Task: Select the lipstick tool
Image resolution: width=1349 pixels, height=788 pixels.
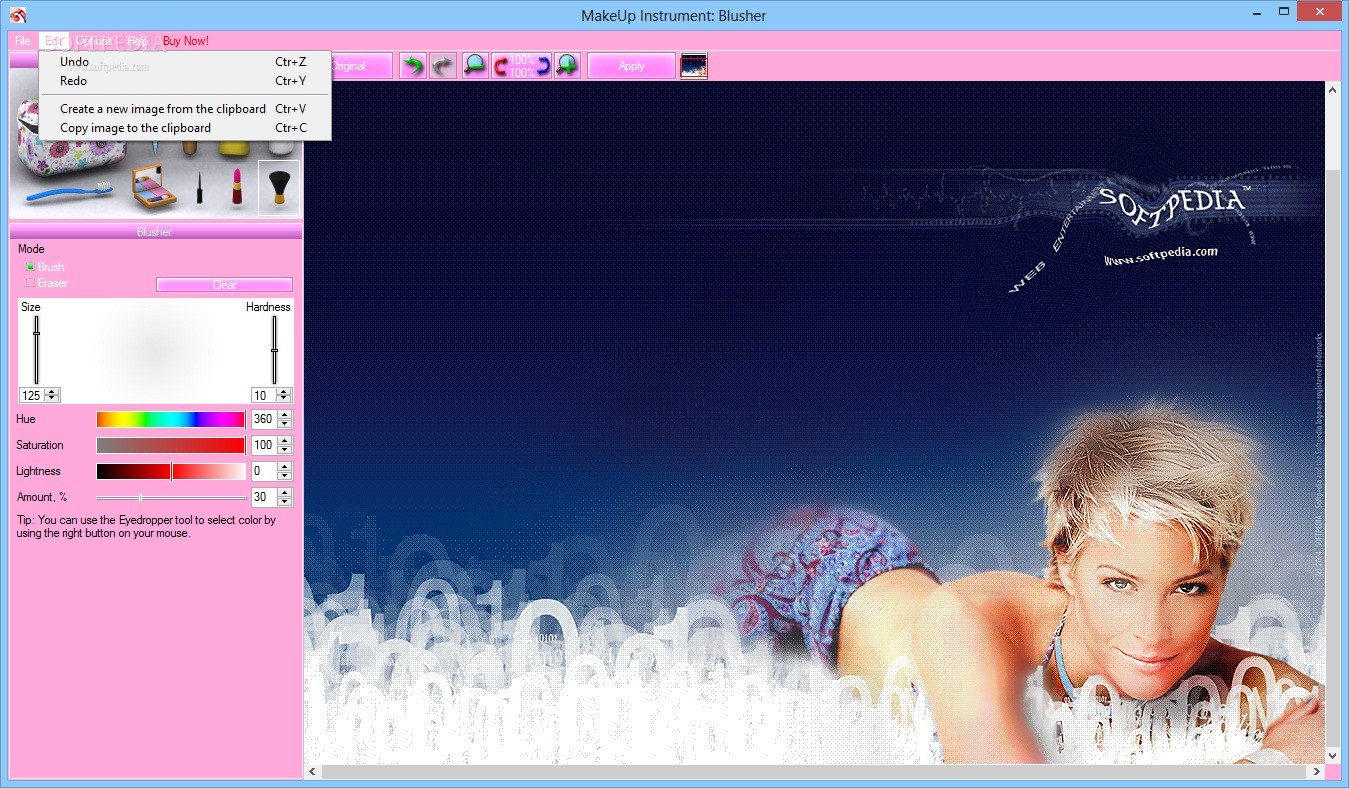Action: 237,187
